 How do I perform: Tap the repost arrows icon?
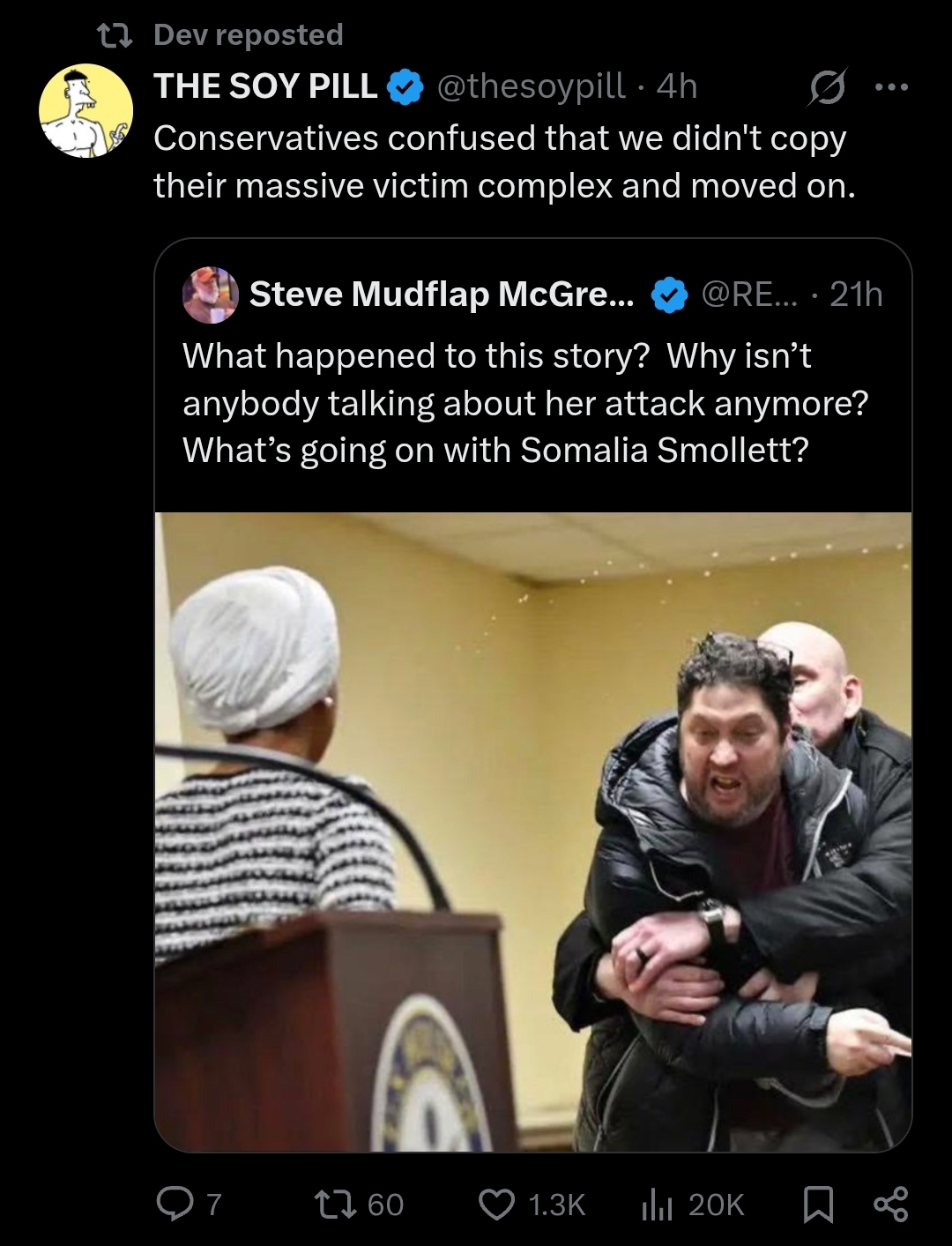coord(335,1204)
